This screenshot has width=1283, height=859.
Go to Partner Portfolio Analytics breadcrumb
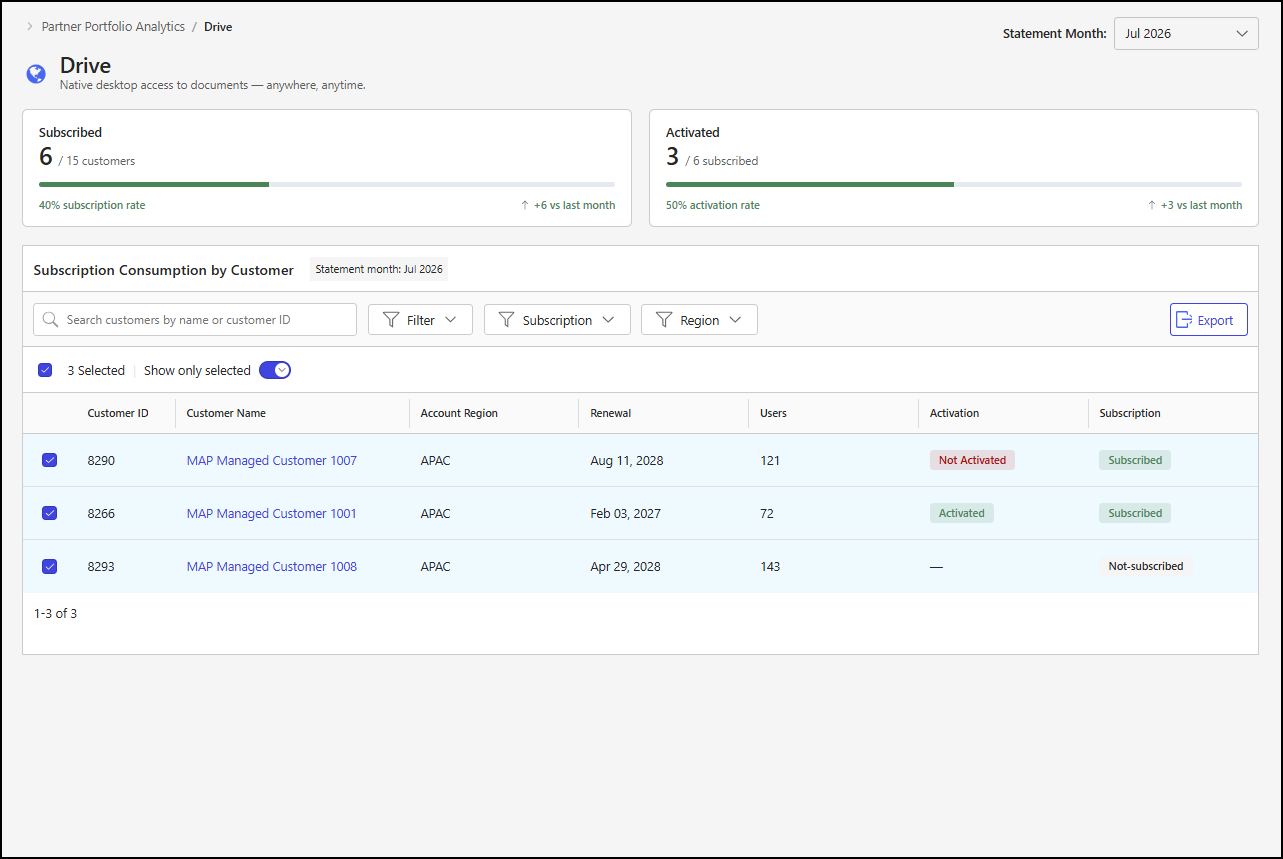pos(113,27)
